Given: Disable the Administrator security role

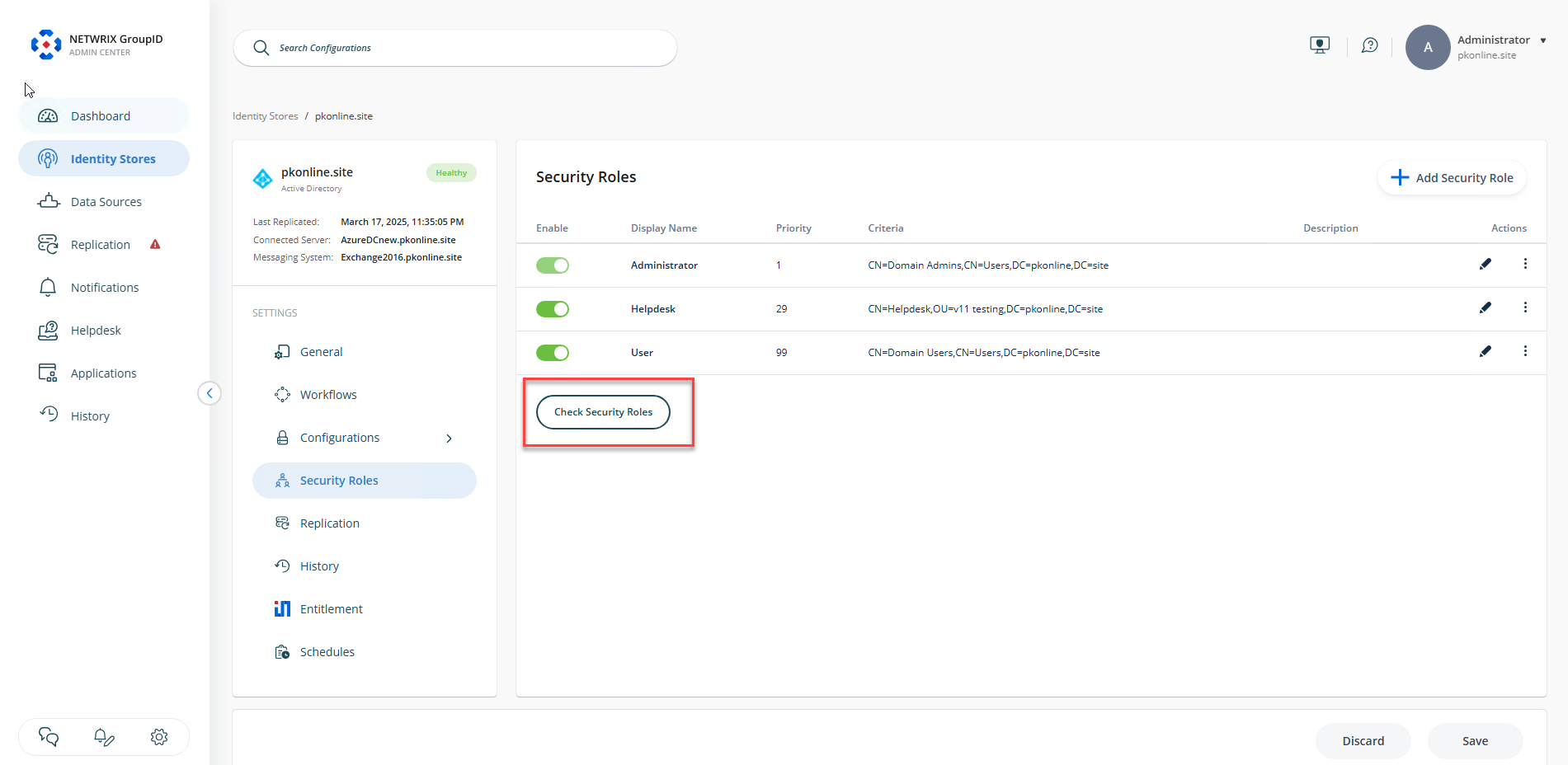Looking at the screenshot, I should [552, 265].
